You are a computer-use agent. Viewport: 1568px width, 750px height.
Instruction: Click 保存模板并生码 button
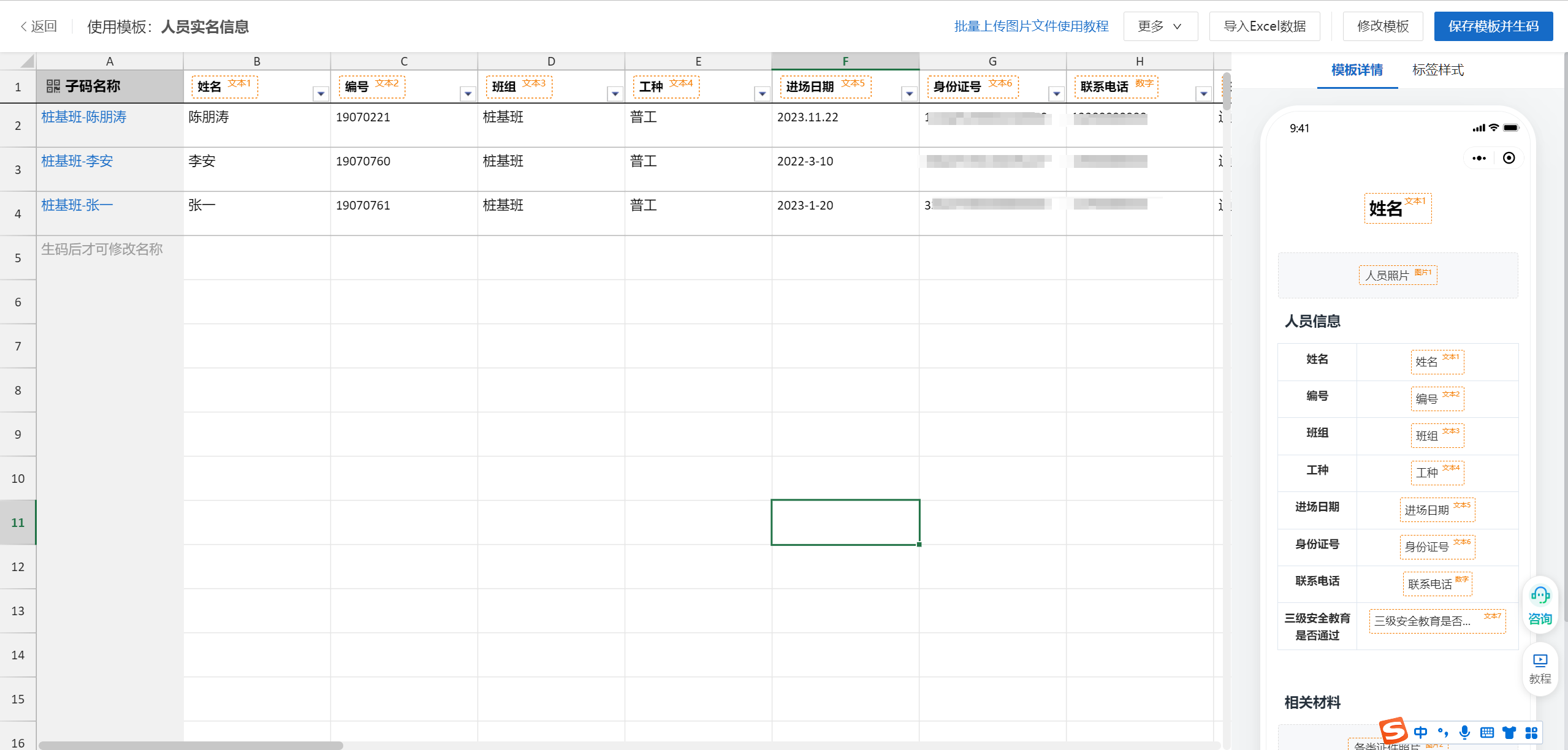pos(1493,26)
